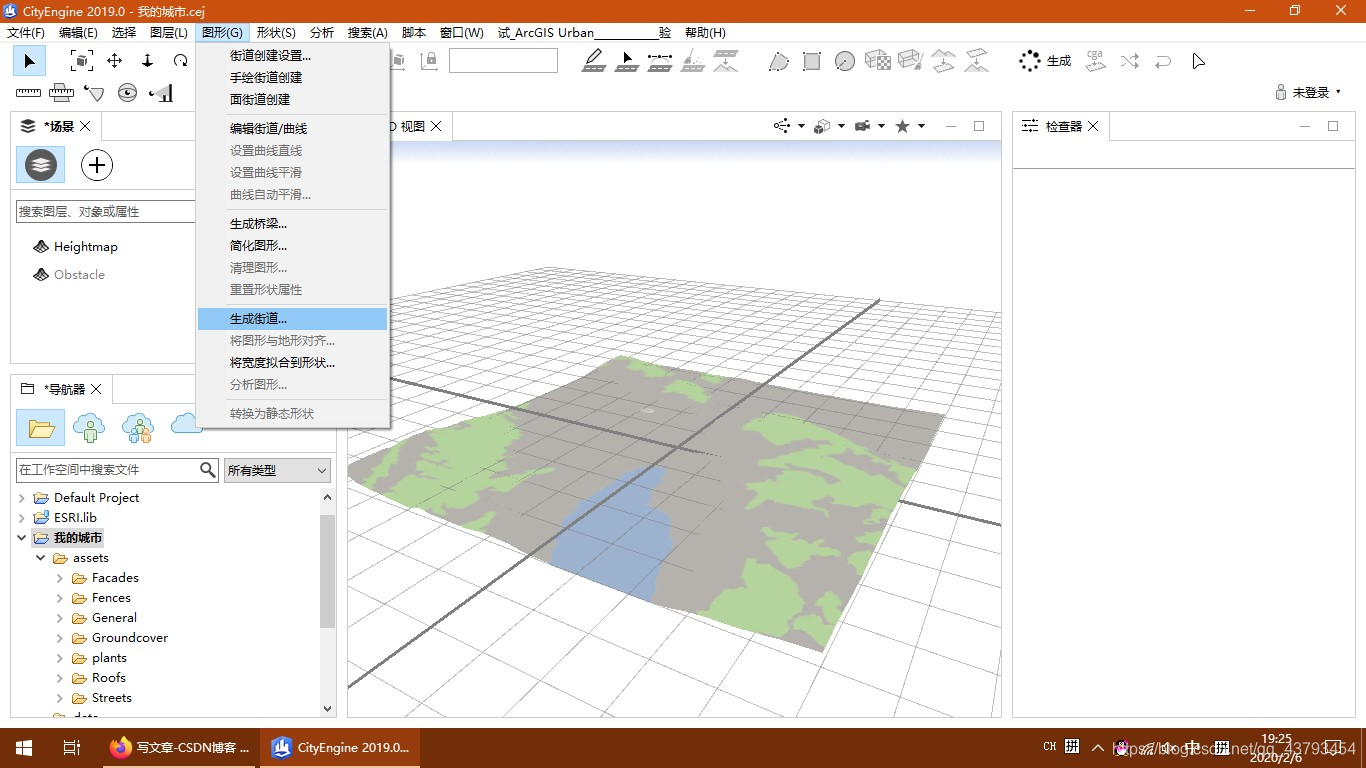
Task: Close the 场景 tab
Action: click(85, 126)
